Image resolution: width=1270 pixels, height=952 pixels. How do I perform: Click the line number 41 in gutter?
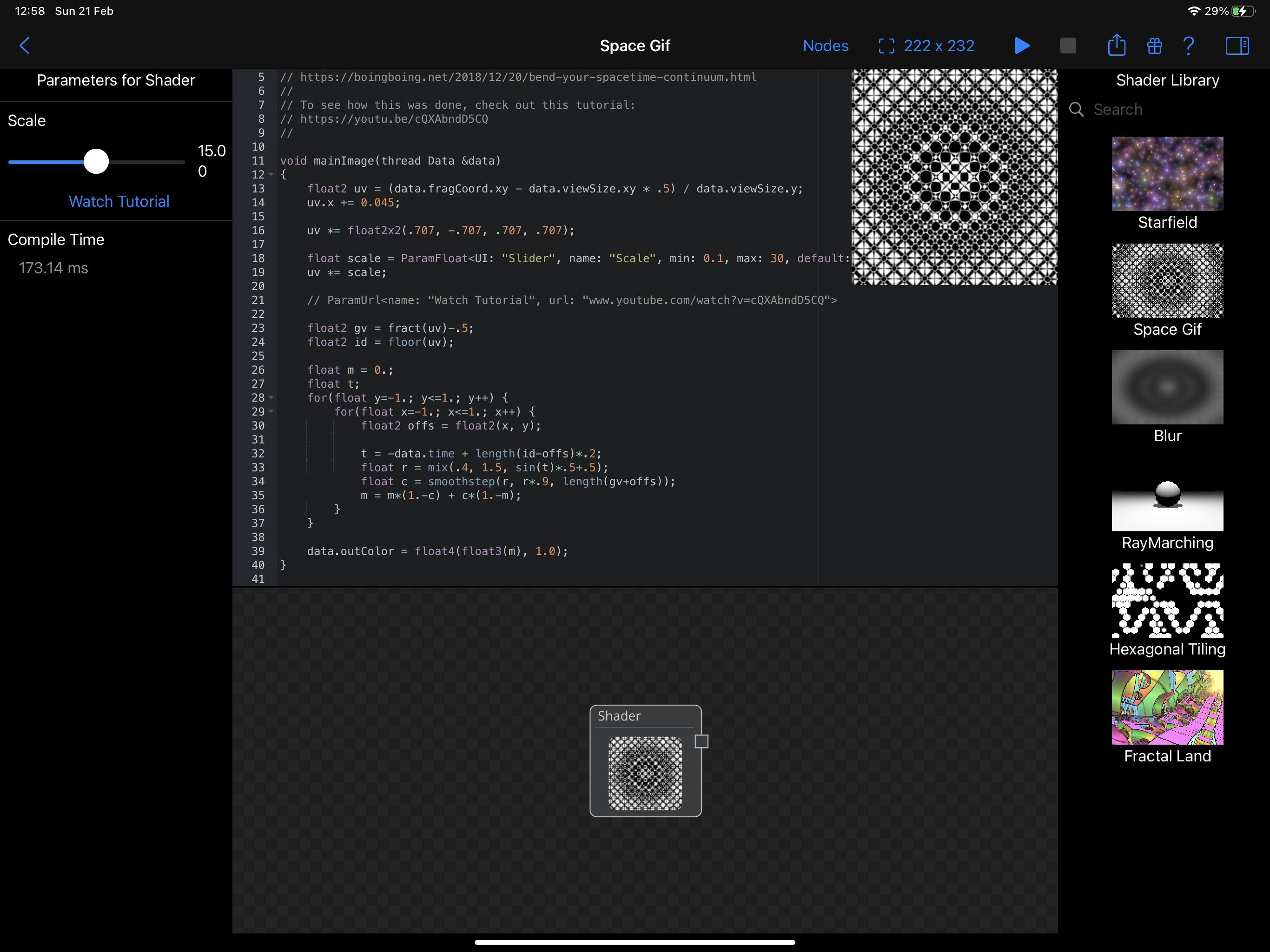[x=258, y=579]
